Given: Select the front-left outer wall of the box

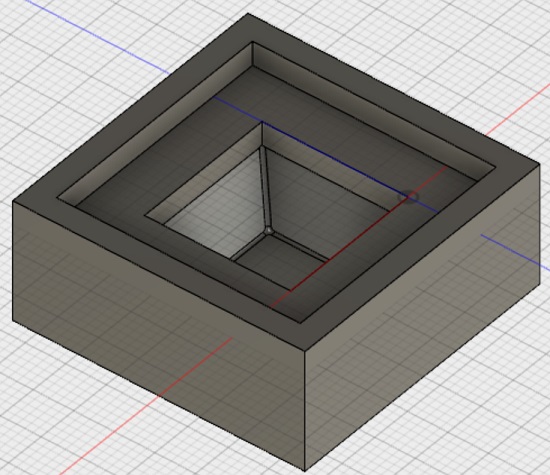Looking at the screenshot, I should (x=158, y=337).
